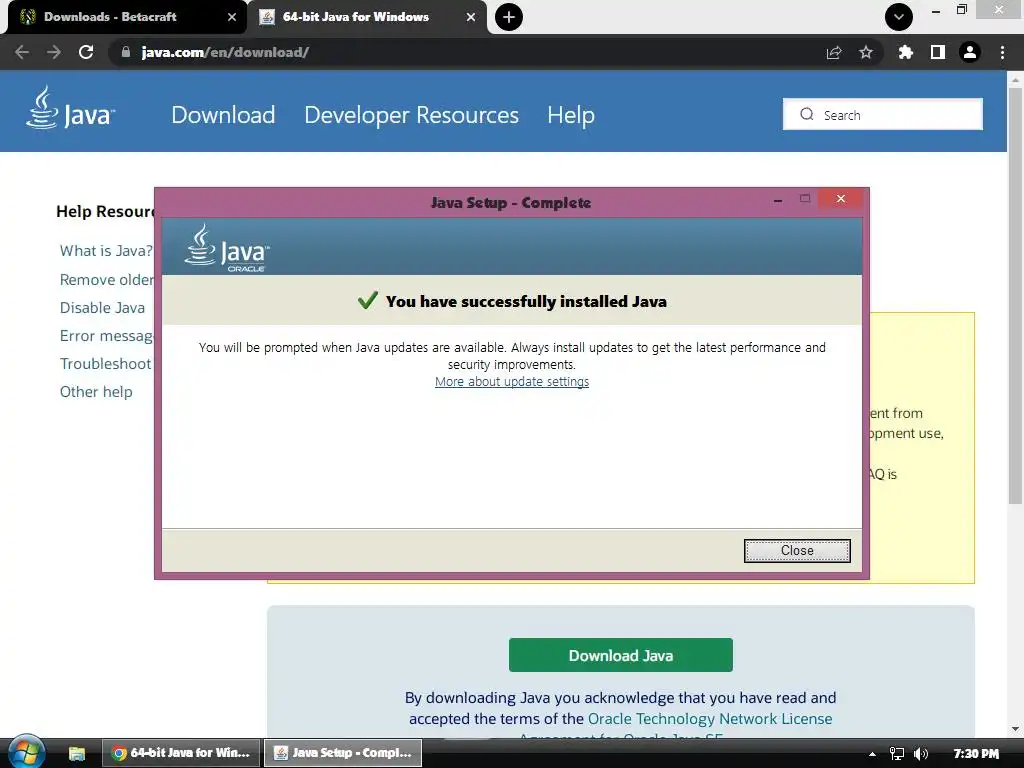Click the address bar URL
Image resolution: width=1024 pixels, height=768 pixels.
click(225, 52)
